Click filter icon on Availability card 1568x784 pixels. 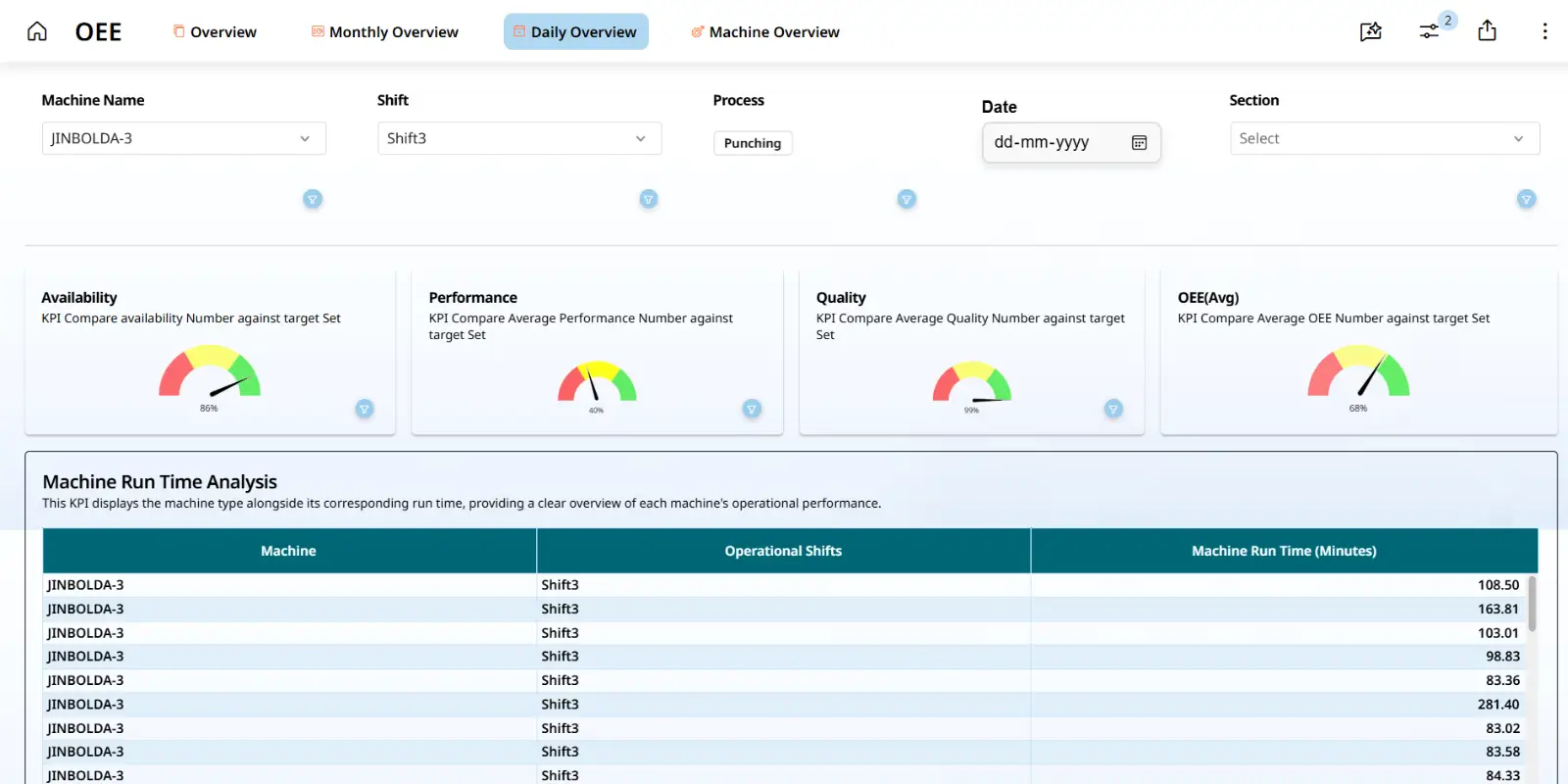click(x=365, y=409)
